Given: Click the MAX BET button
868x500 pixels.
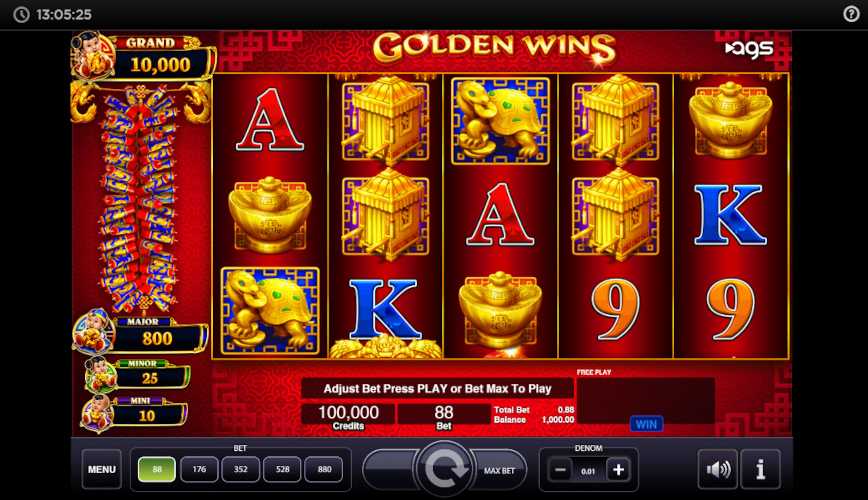Looking at the screenshot, I should (499, 470).
